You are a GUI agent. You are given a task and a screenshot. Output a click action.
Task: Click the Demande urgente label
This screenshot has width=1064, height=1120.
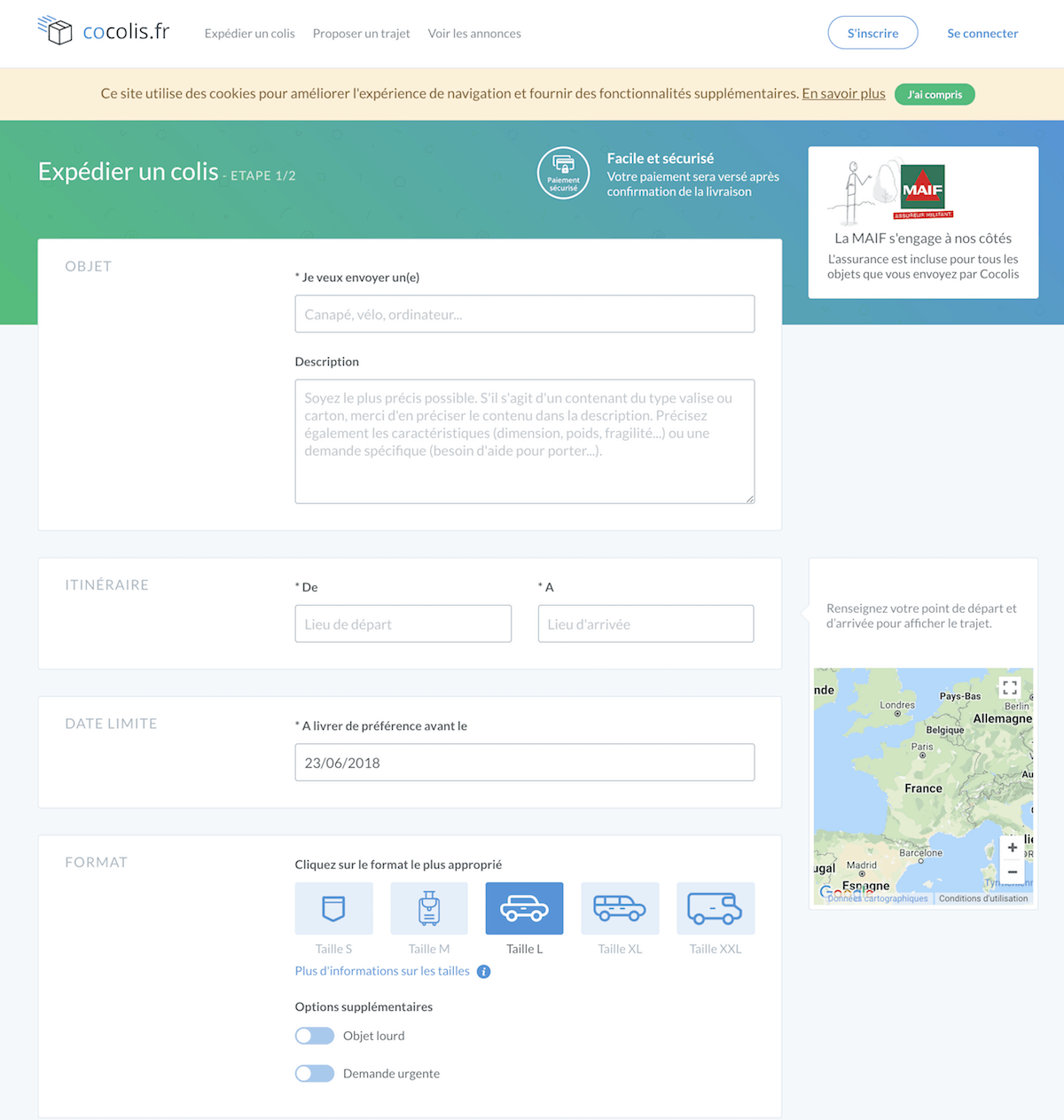coord(391,1074)
